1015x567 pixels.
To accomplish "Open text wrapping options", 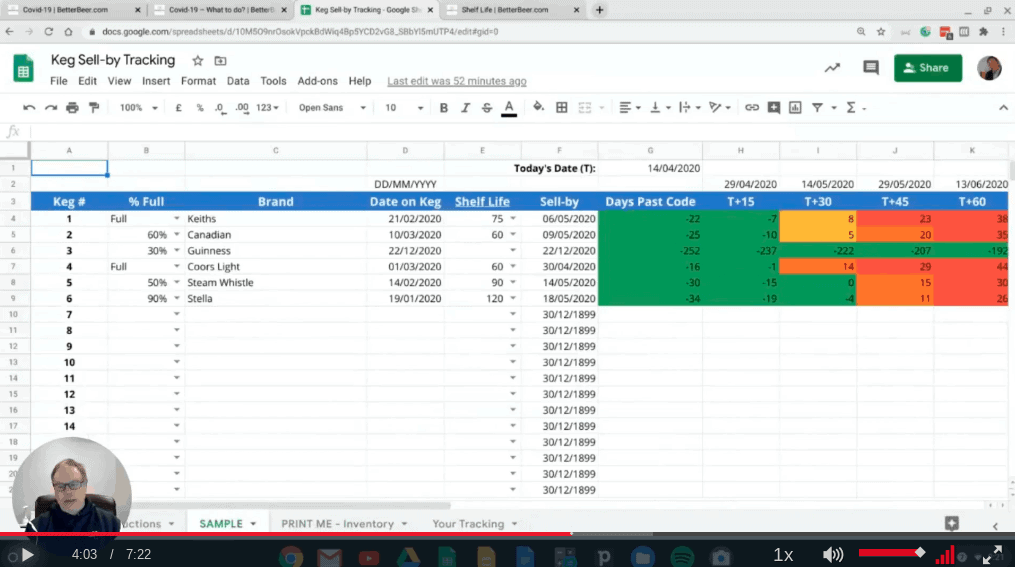I will pyautogui.click(x=689, y=107).
